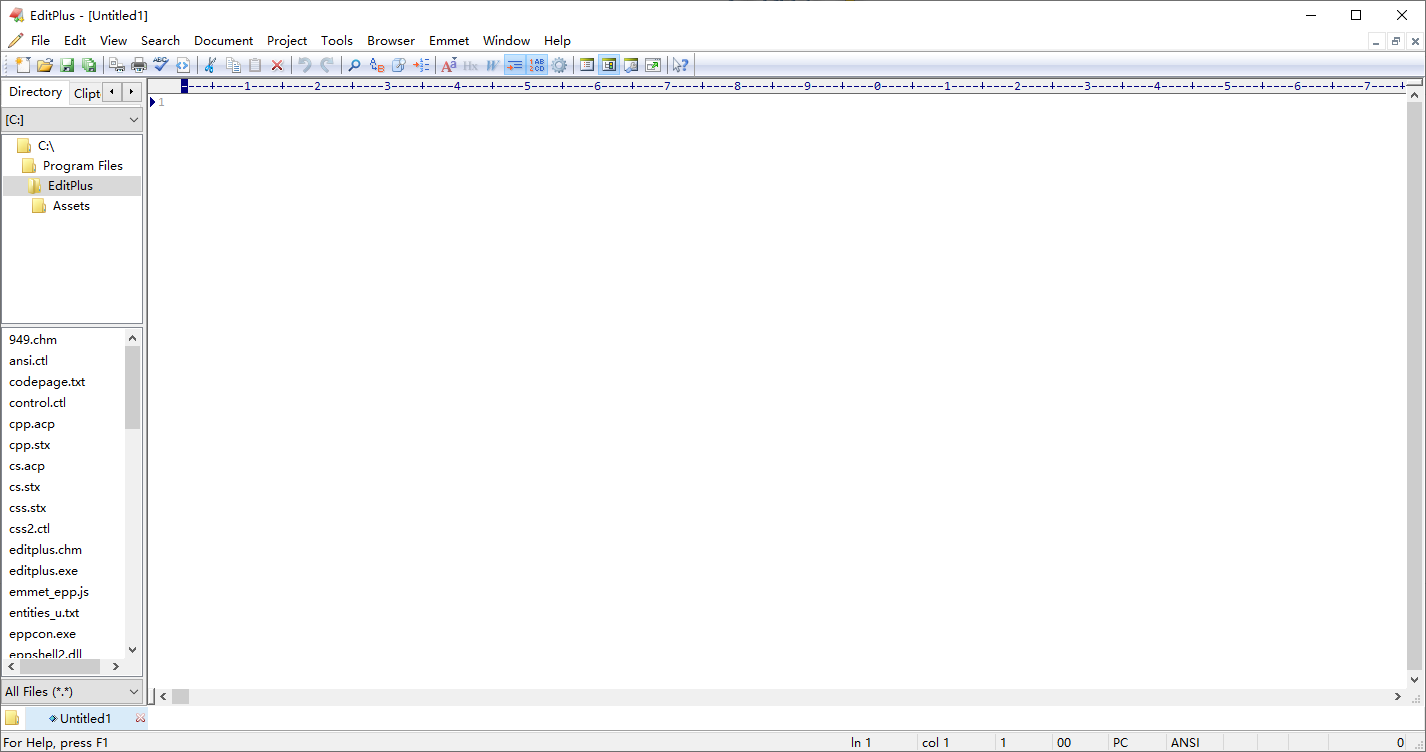Toggle Line Number display button
The height and width of the screenshot is (752, 1426).
(537, 65)
